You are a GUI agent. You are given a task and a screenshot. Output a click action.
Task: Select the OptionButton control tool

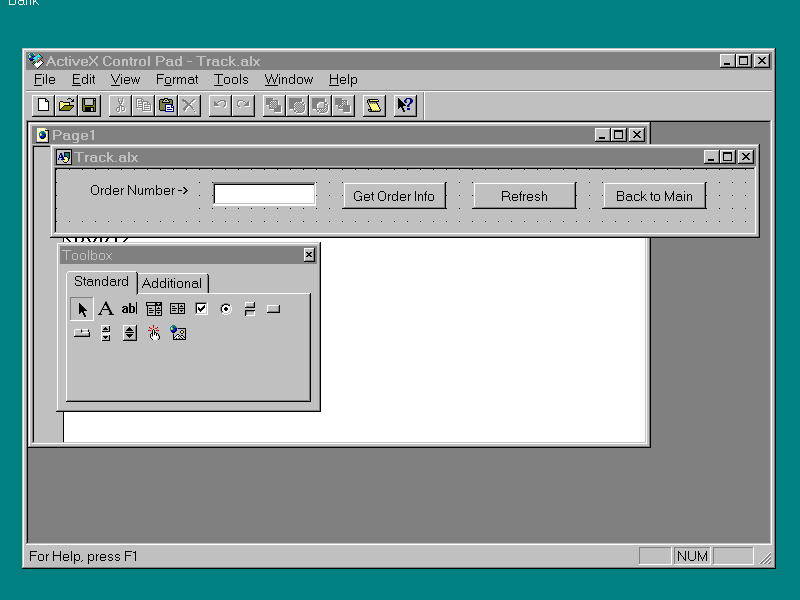click(x=225, y=309)
